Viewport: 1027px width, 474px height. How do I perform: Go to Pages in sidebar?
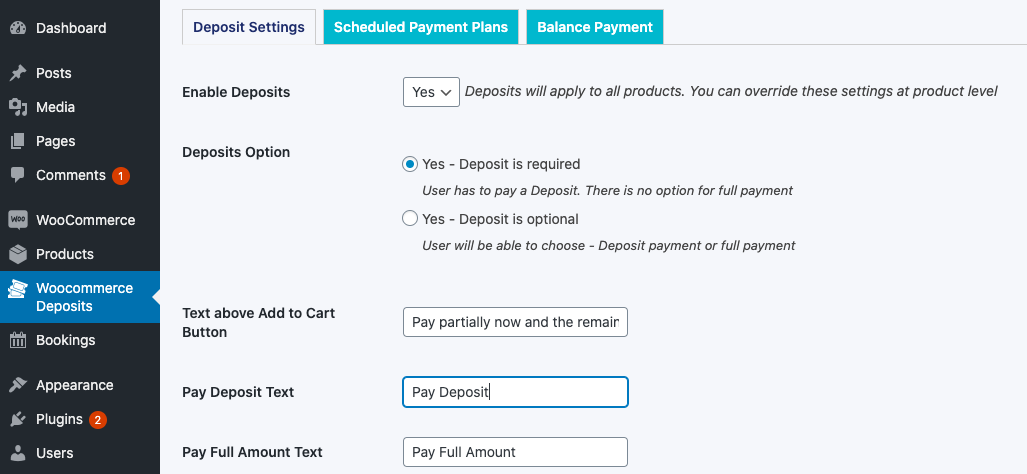[80, 141]
